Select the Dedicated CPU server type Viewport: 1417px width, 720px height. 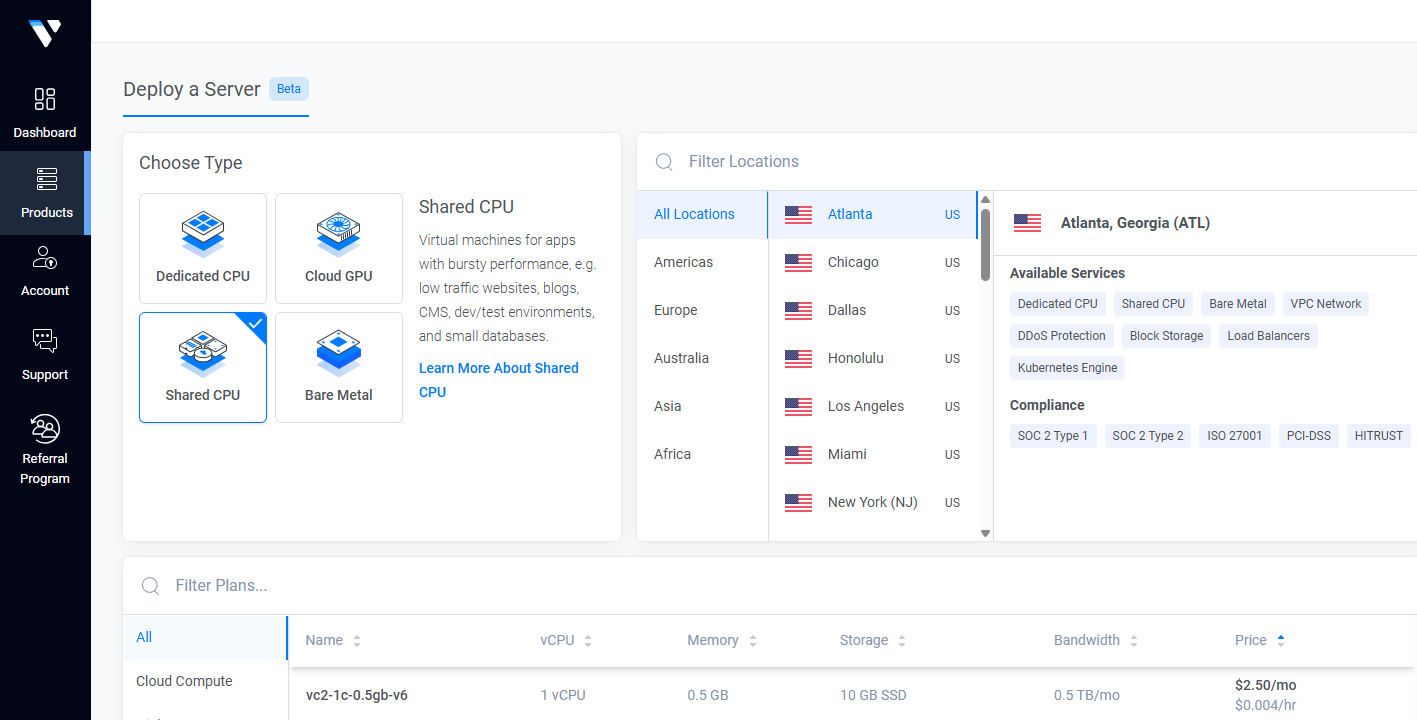click(x=203, y=248)
